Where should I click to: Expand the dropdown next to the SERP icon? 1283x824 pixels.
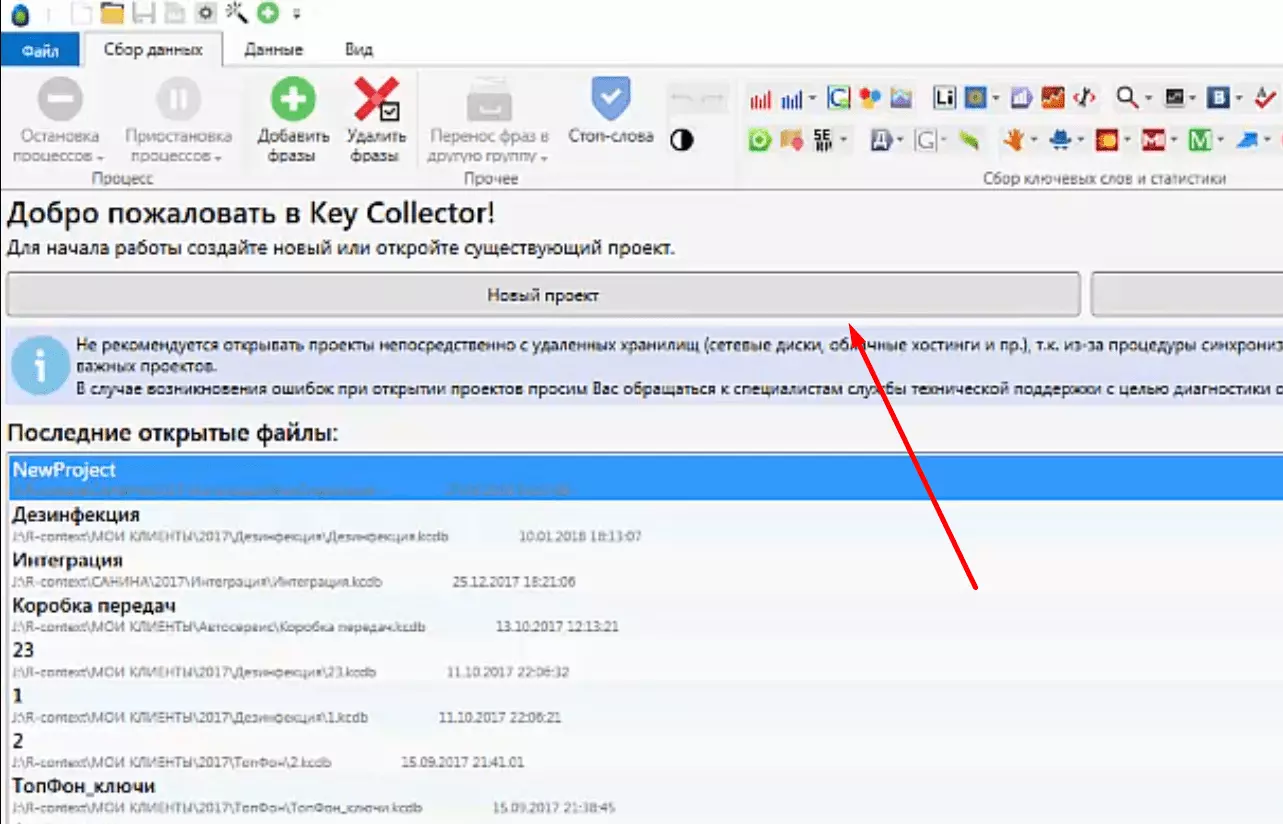[845, 141]
